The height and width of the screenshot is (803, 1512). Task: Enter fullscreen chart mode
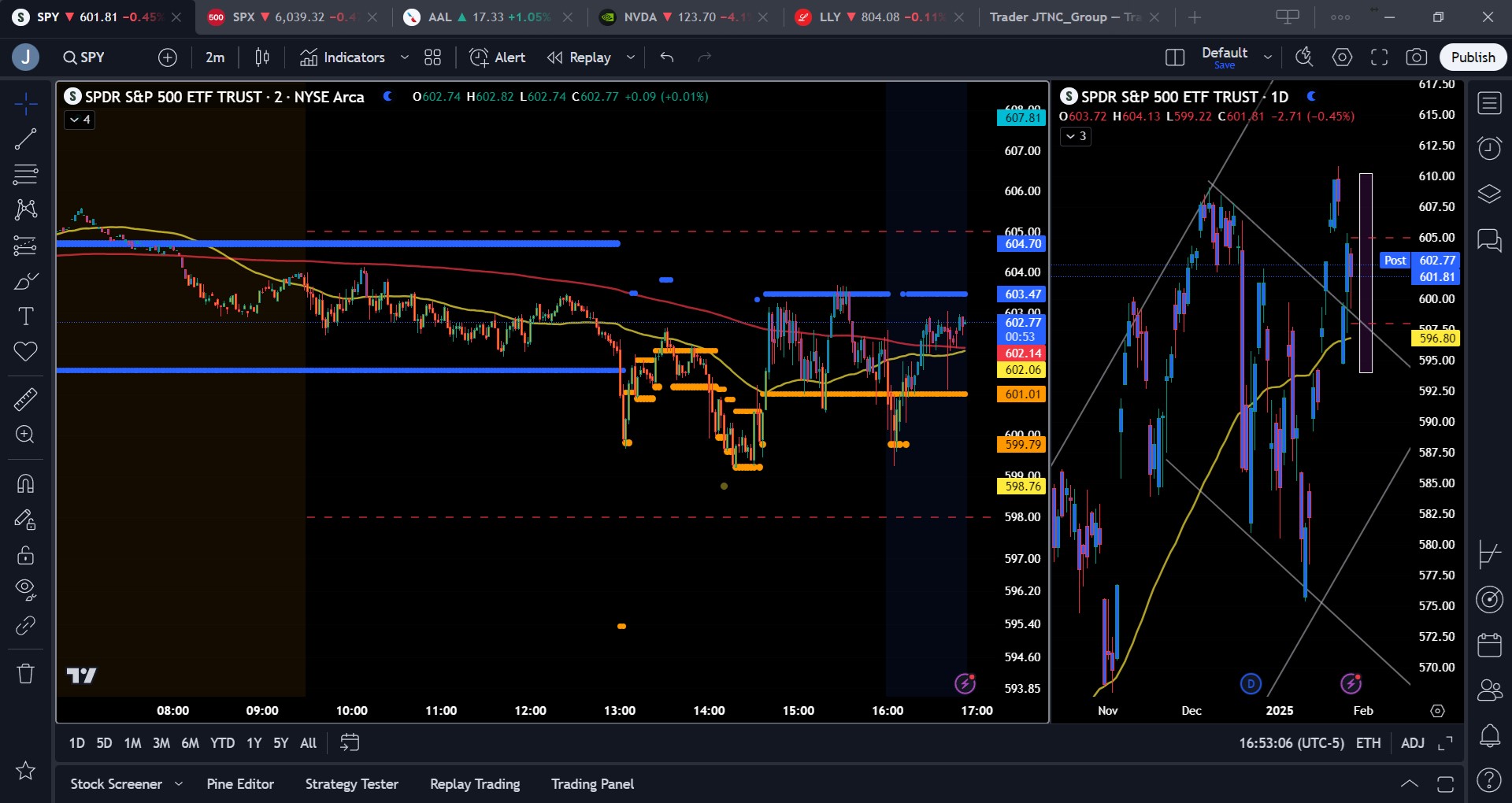(1379, 57)
